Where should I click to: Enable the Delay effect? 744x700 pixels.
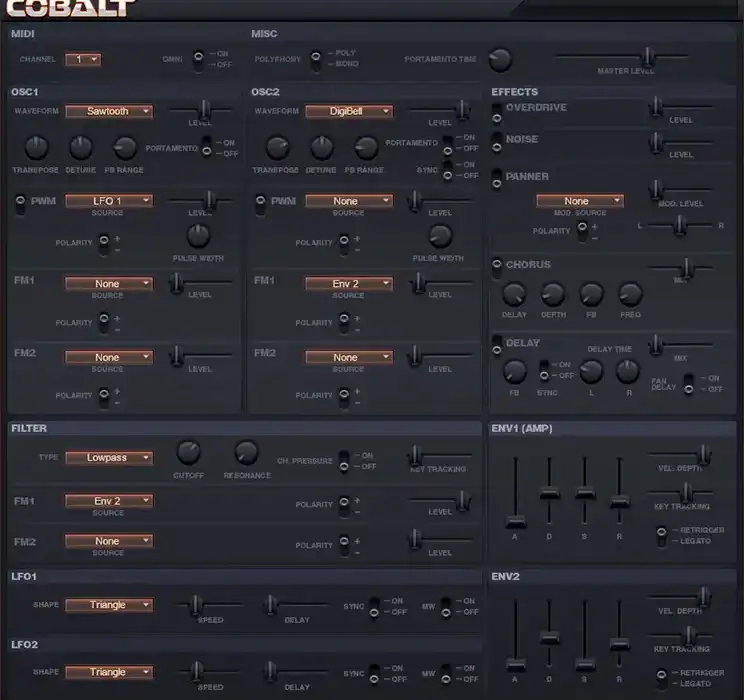point(496,345)
